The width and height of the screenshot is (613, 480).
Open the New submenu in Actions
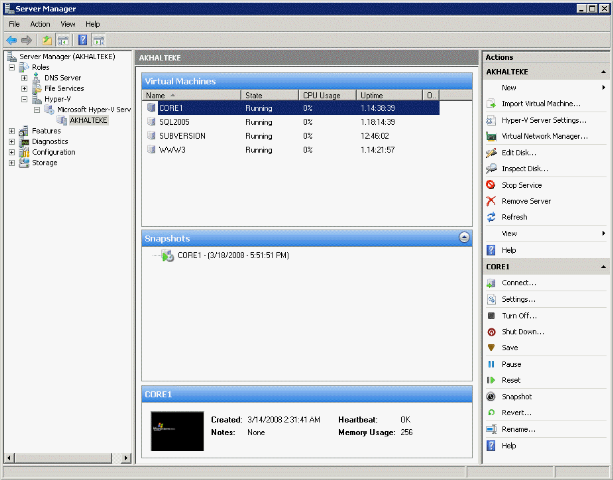546,88
